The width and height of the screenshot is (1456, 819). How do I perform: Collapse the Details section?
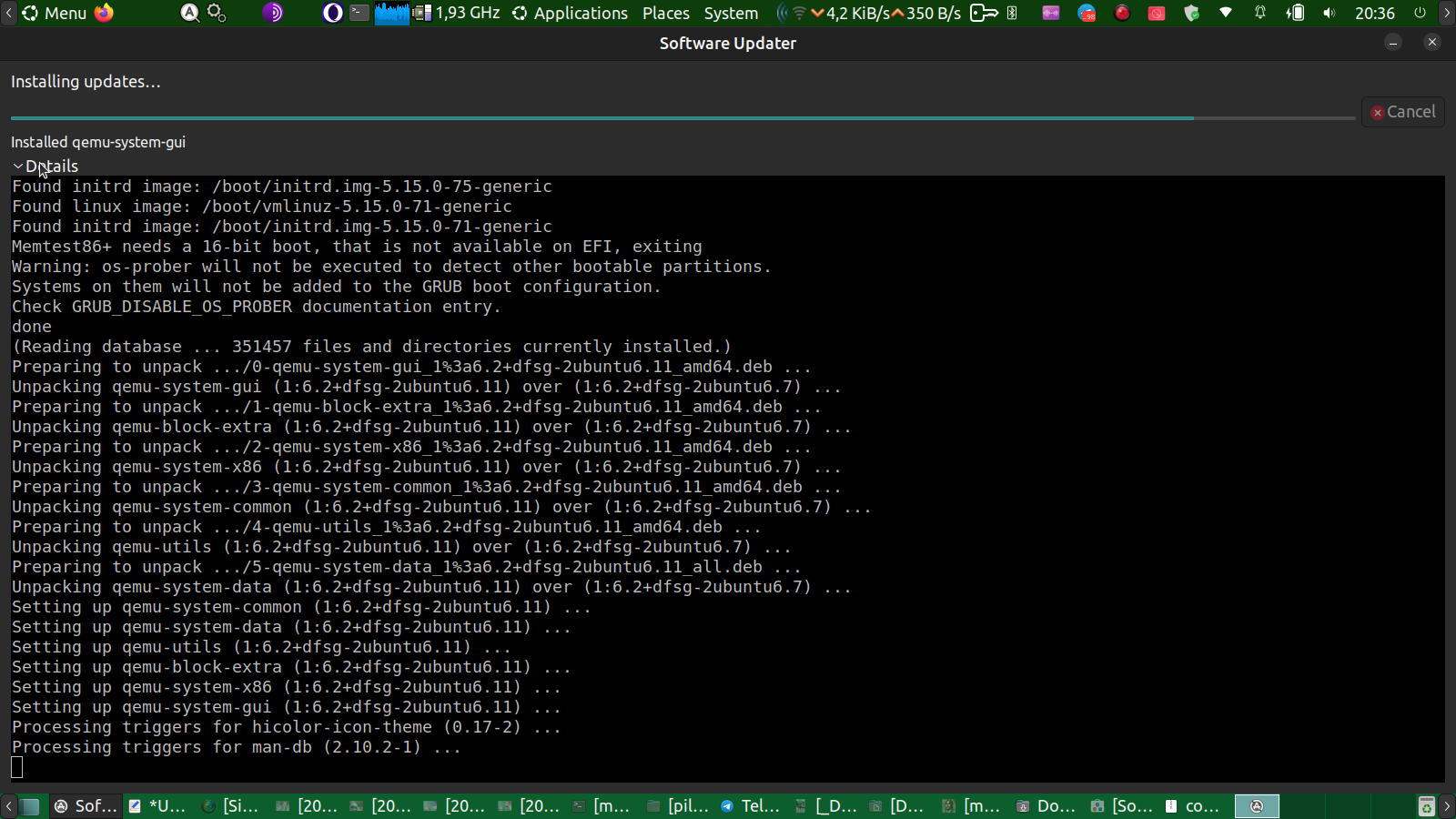pos(45,167)
